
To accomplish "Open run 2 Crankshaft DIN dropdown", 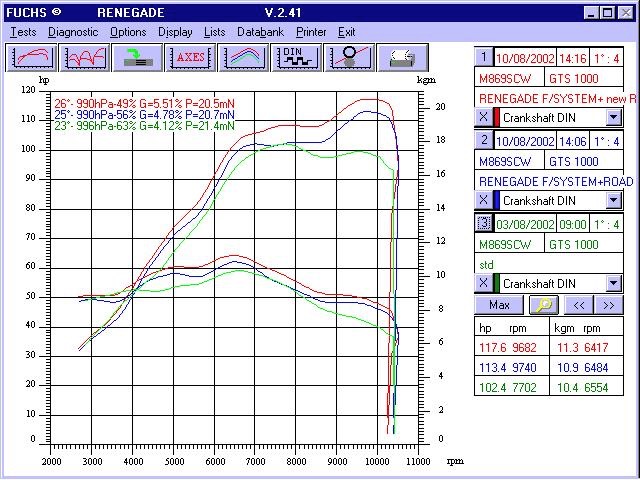I will pyautogui.click(x=613, y=200).
